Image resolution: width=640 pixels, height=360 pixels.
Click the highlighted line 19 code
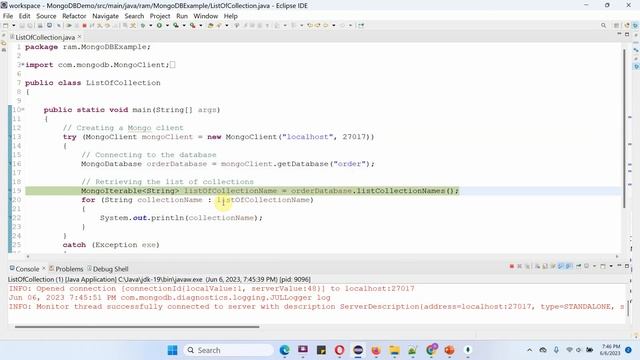tap(270, 191)
